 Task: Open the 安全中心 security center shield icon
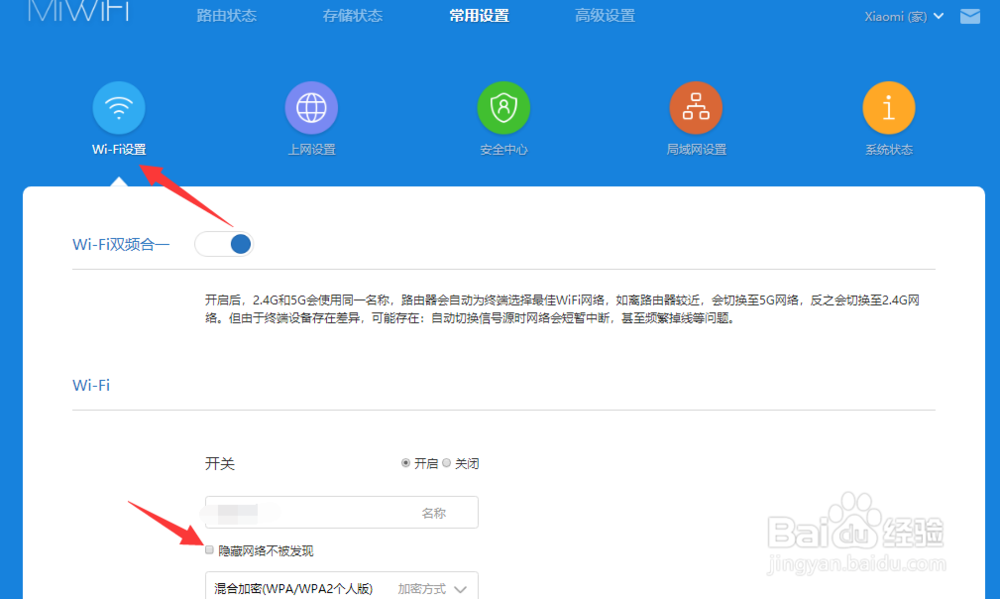point(503,107)
